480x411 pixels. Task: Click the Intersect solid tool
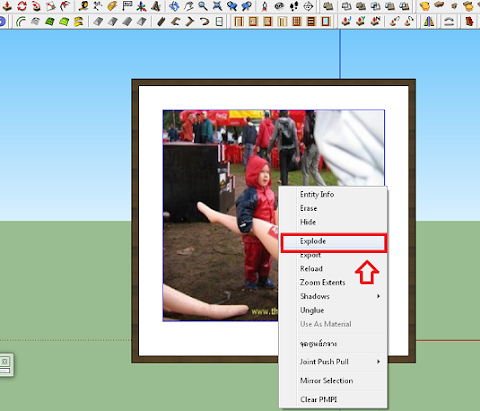(x=347, y=6)
